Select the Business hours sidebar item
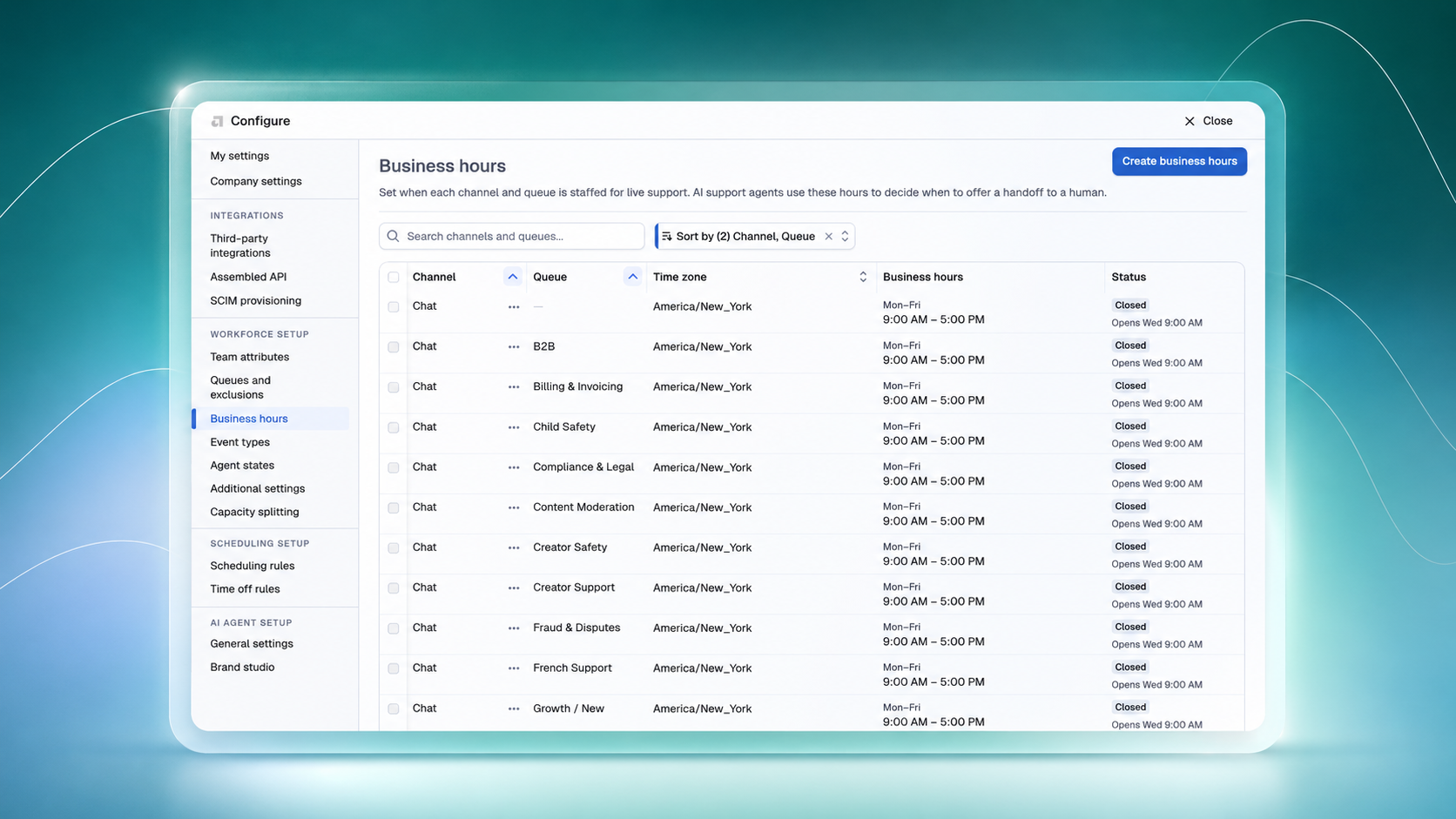Screen dimensions: 1456x819 click(271, 419)
